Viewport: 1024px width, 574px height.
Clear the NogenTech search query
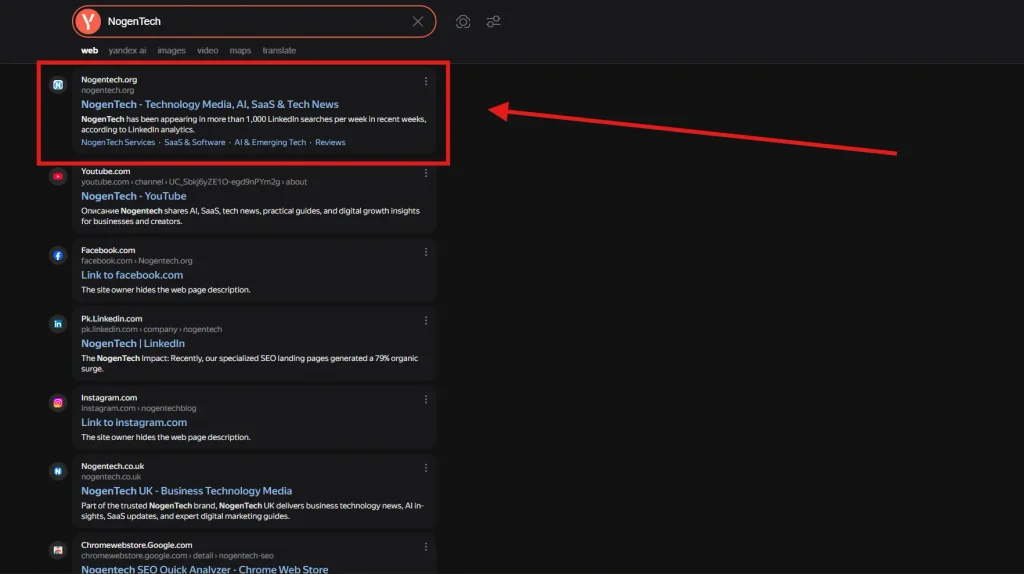(418, 22)
